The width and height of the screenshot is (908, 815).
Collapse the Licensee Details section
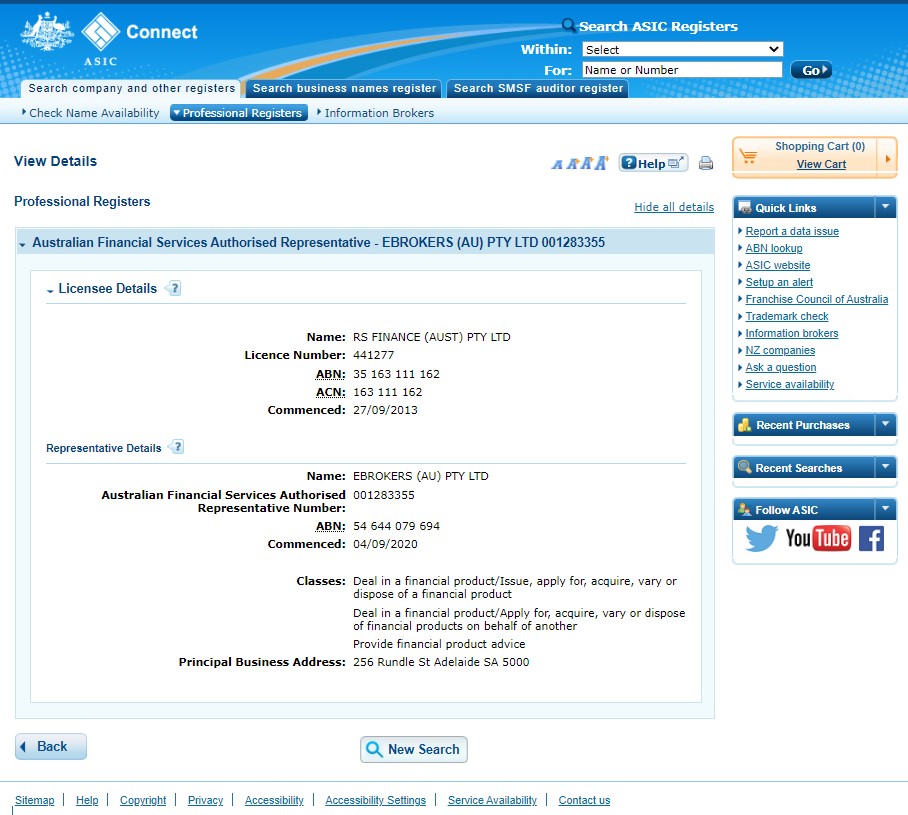point(50,290)
